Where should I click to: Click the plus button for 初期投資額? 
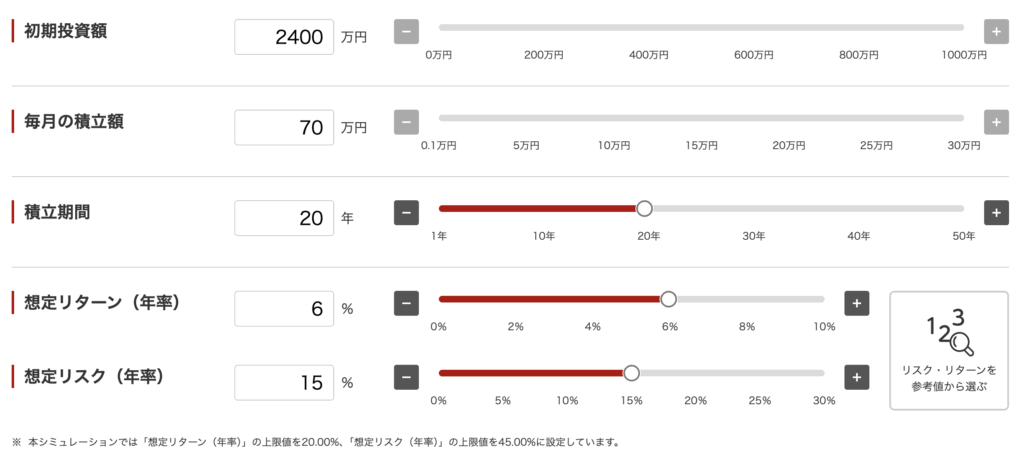pyautogui.click(x=996, y=32)
